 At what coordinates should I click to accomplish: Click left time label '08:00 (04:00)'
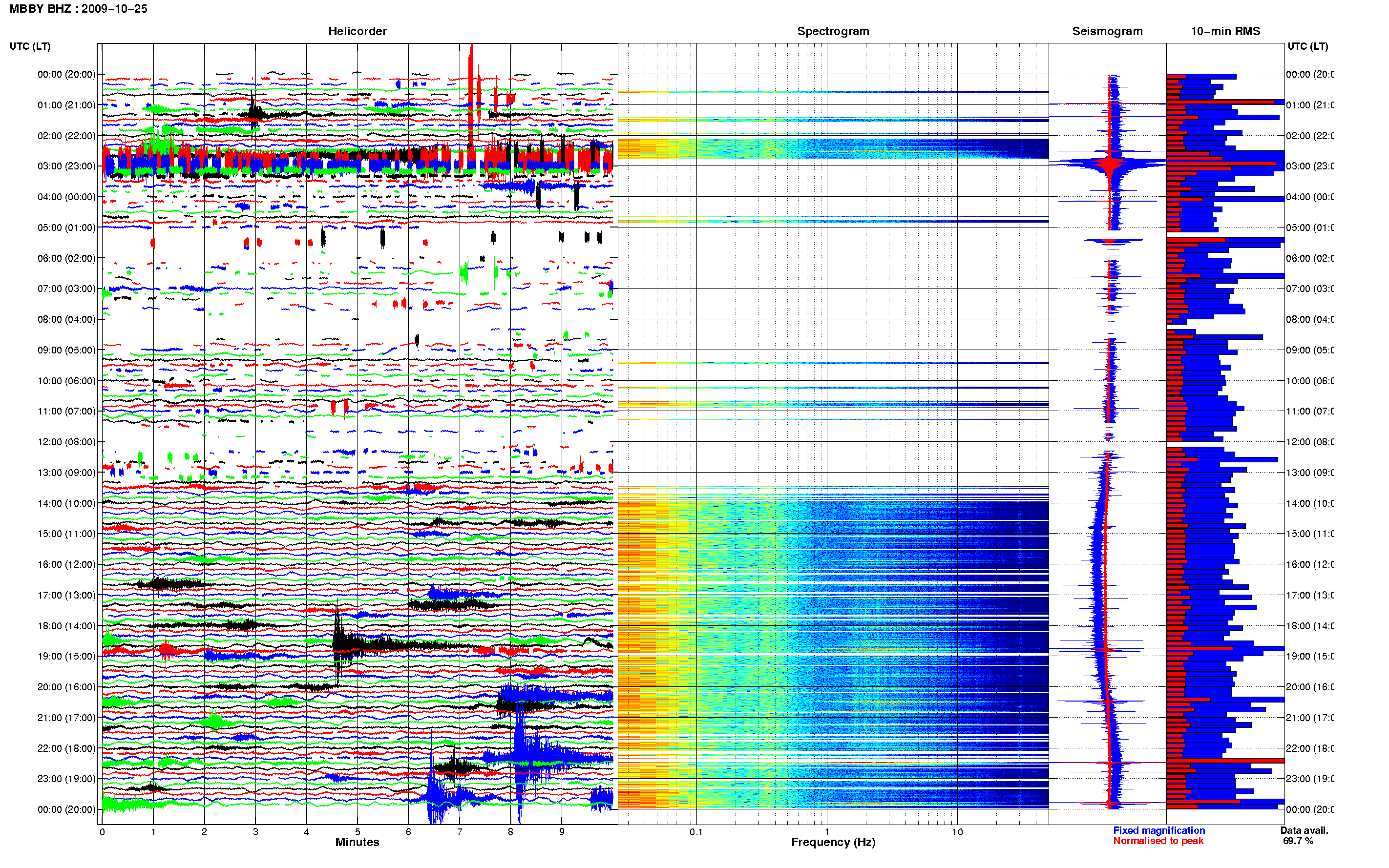[x=66, y=319]
